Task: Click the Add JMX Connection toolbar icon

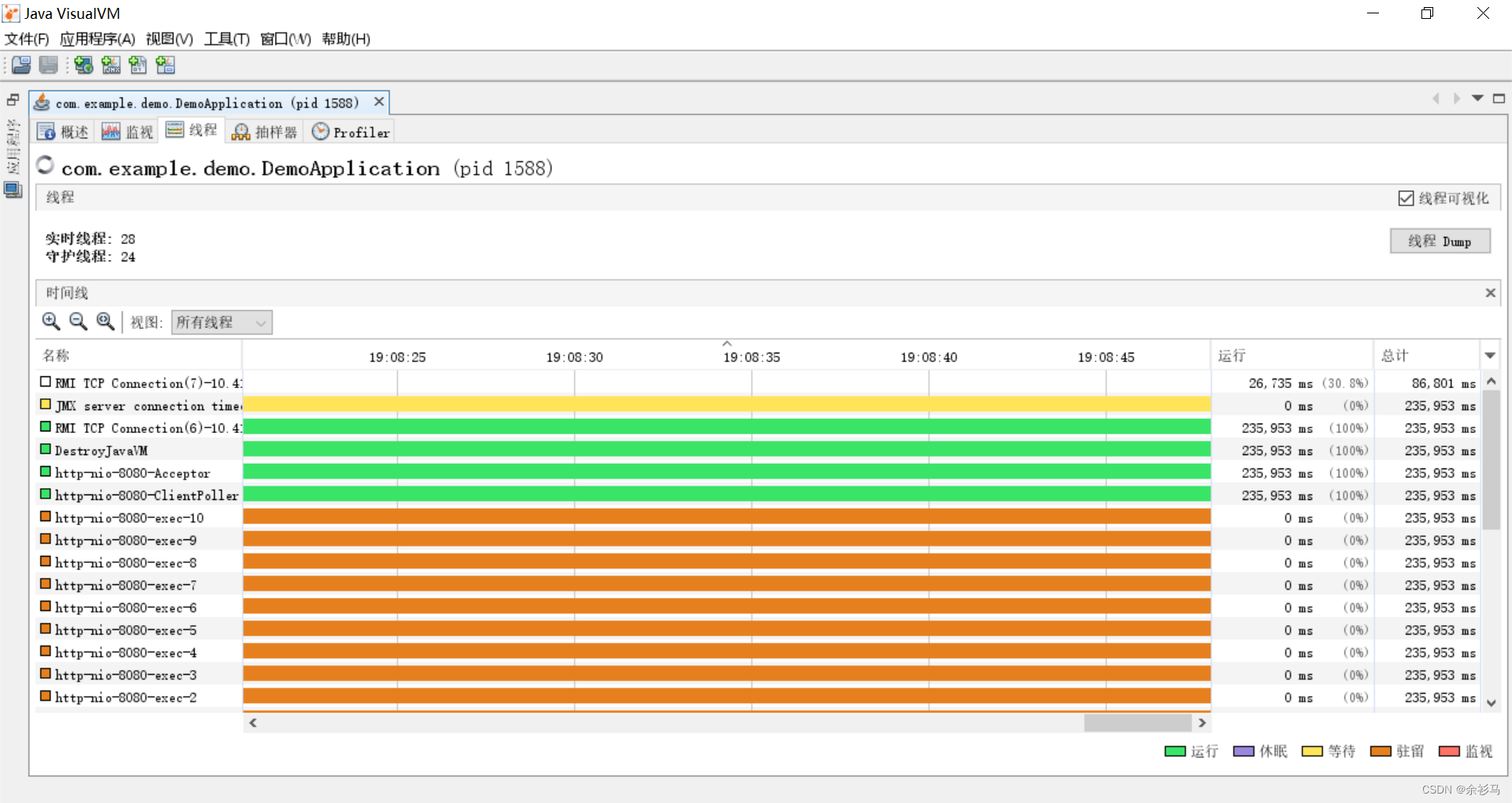Action: [110, 65]
